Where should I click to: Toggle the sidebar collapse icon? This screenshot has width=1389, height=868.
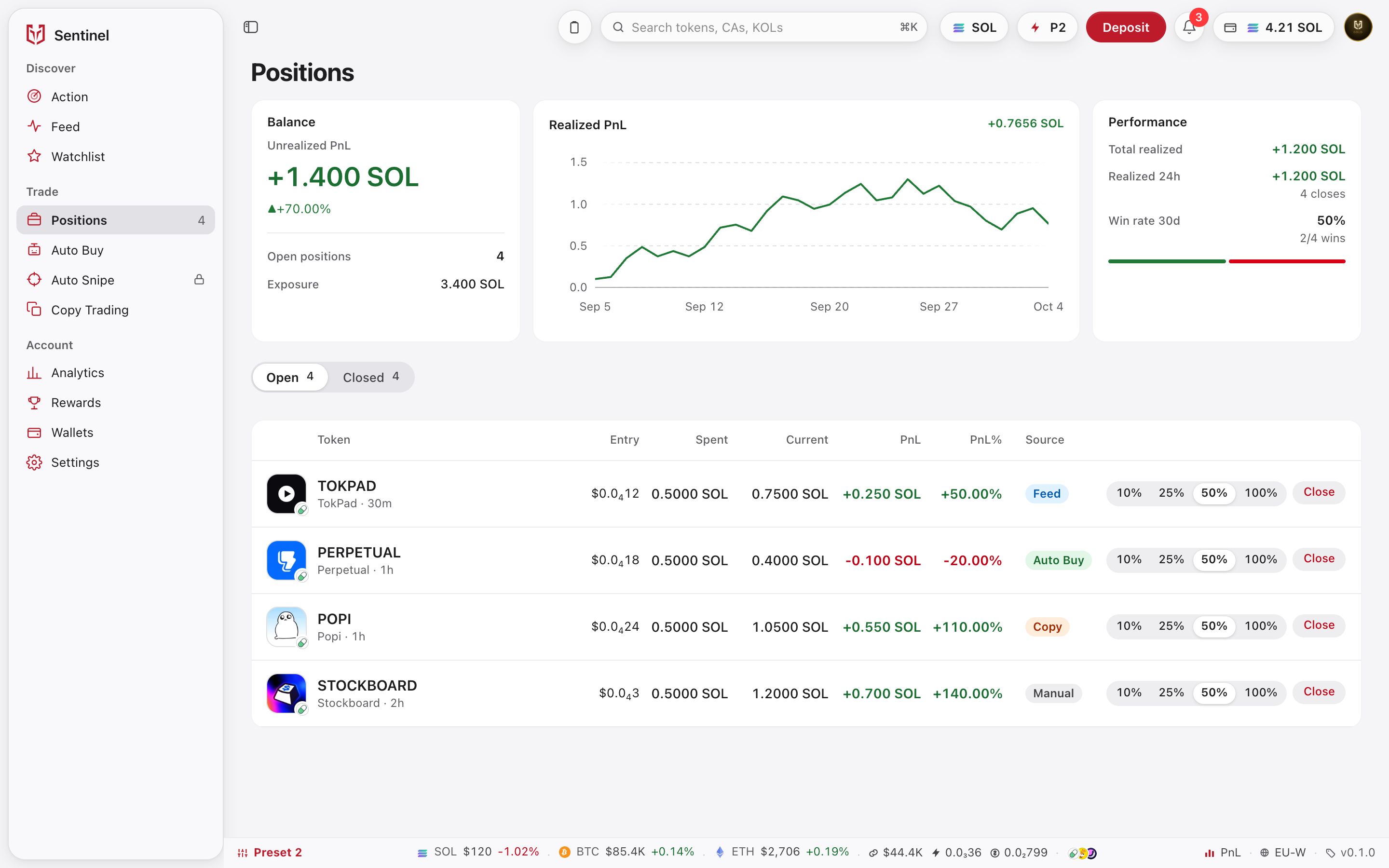pos(251,27)
